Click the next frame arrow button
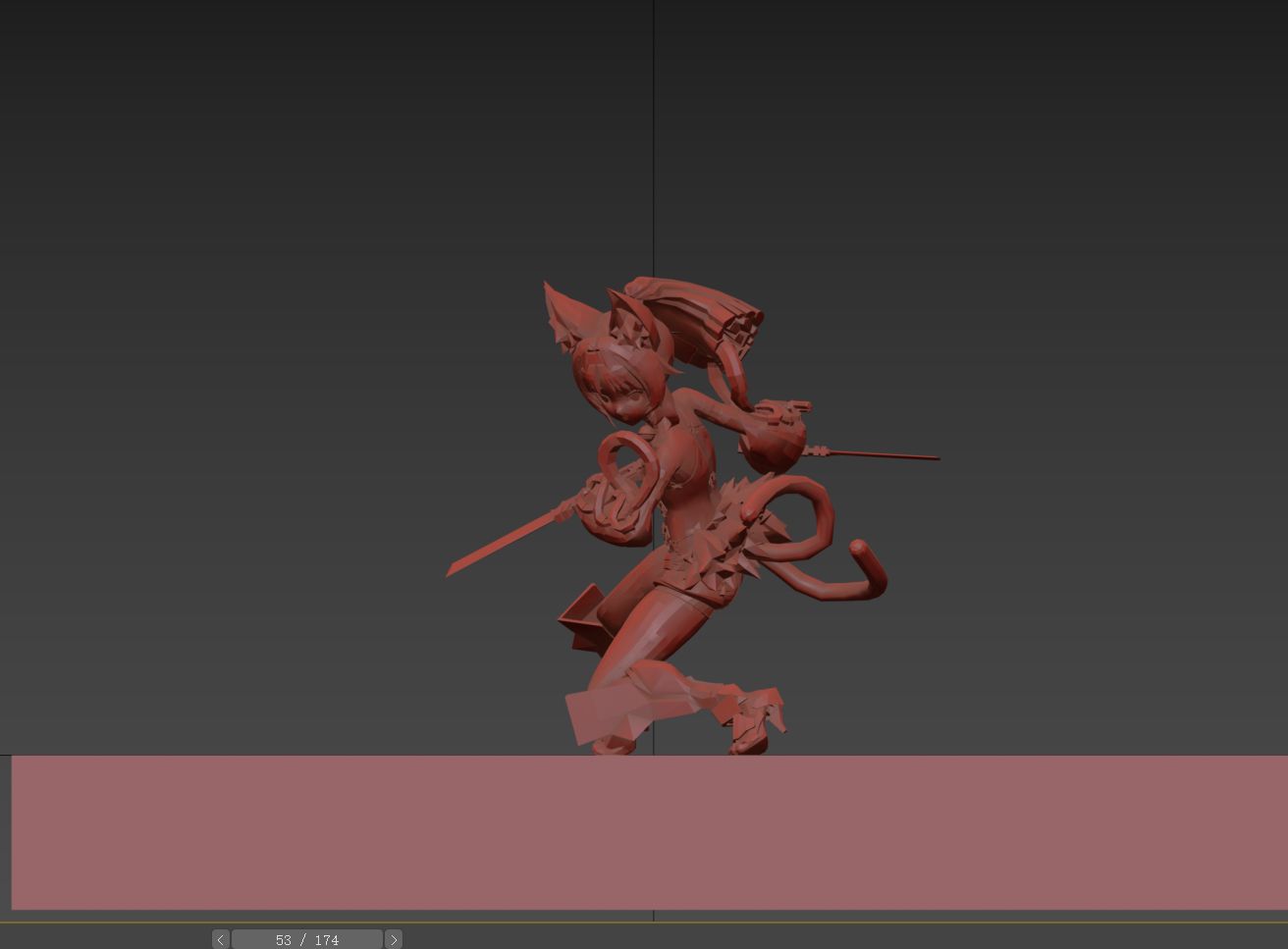Screen dimensions: 1288x949 point(394,939)
